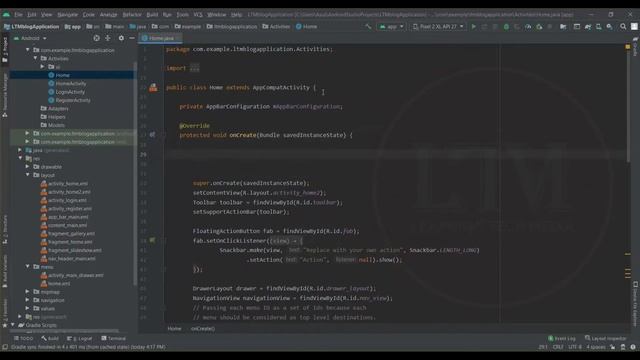Click the Android Studio logo icon
Image resolution: width=640 pixels, height=360 pixels.
[6, 14]
